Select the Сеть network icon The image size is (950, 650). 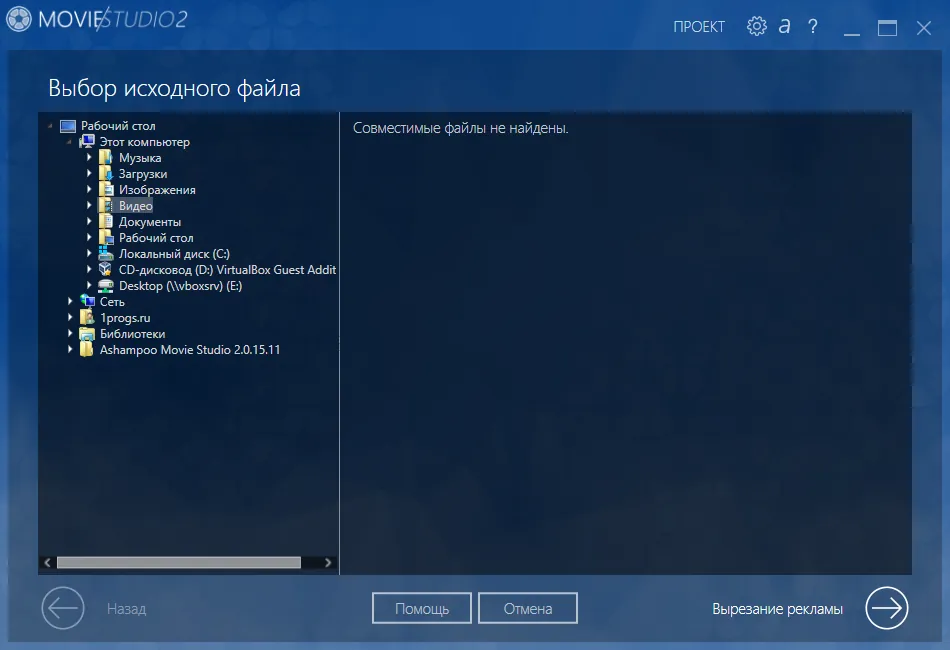87,301
